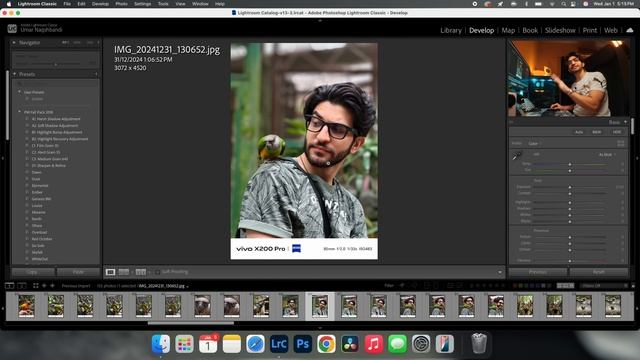The height and width of the screenshot is (360, 640).
Task: Select the White Balance eyedropper tool
Action: [517, 156]
